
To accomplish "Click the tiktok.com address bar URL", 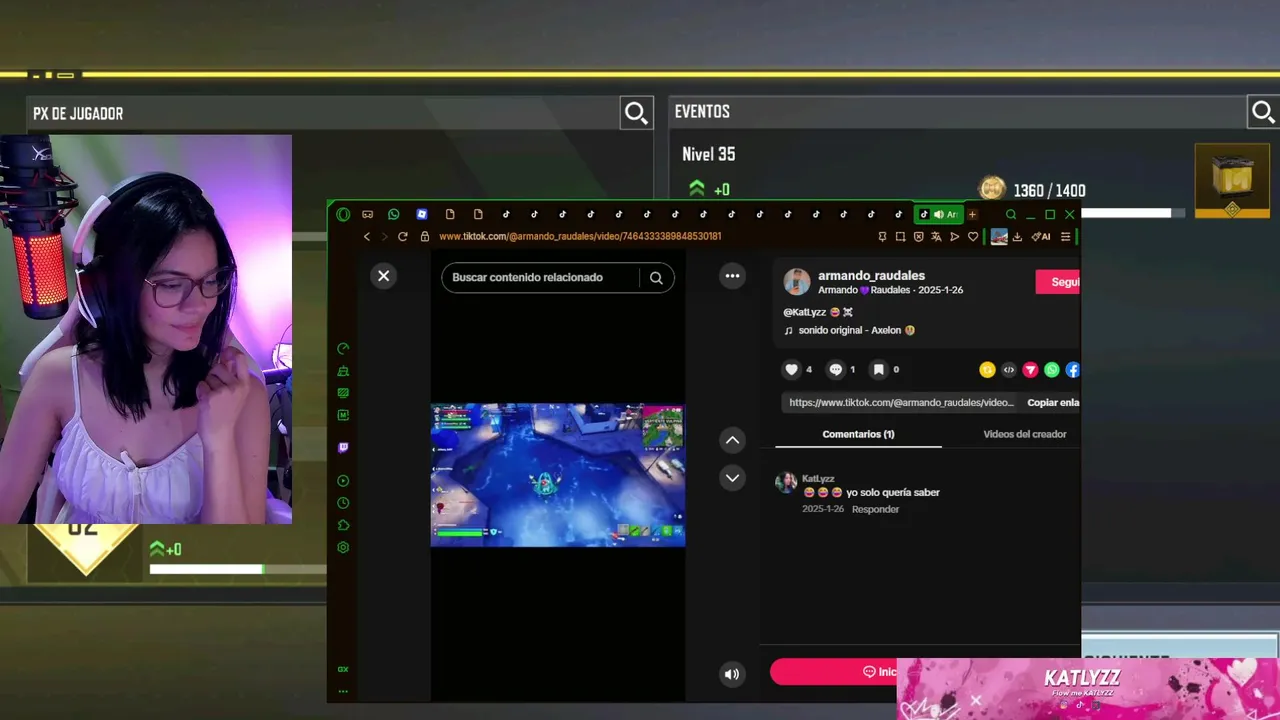I will [580, 237].
